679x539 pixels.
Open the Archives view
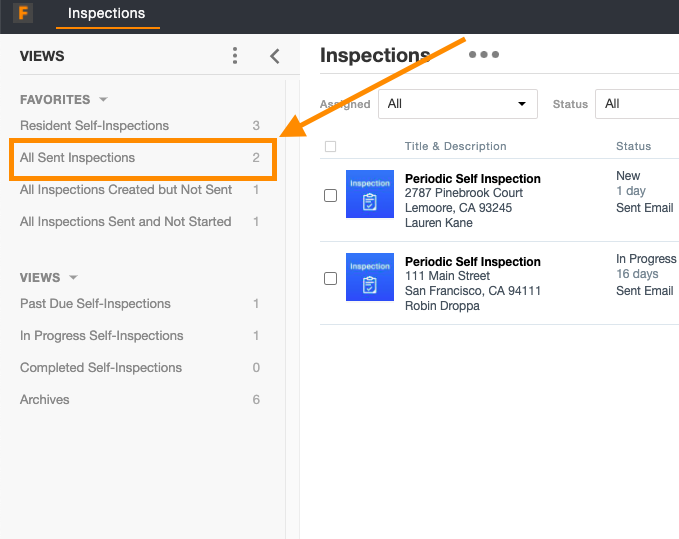45,400
